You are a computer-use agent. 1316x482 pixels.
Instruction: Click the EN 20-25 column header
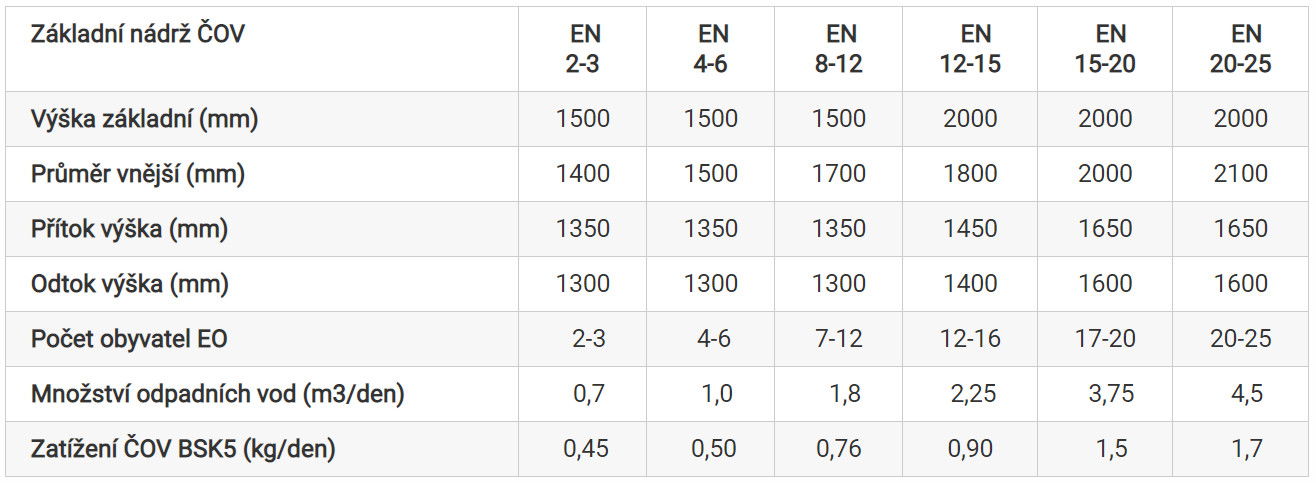pyautogui.click(x=1240, y=49)
